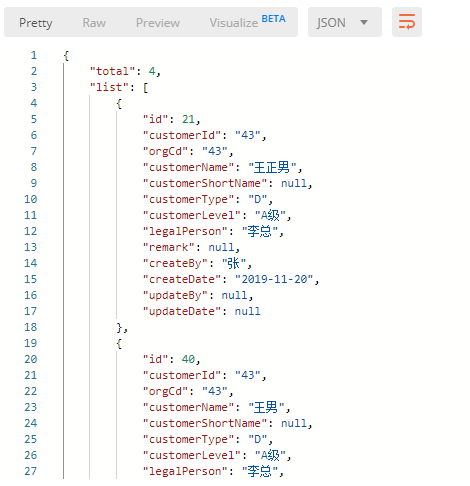Click line number 1 in gutter
The height and width of the screenshot is (486, 470).
34,55
